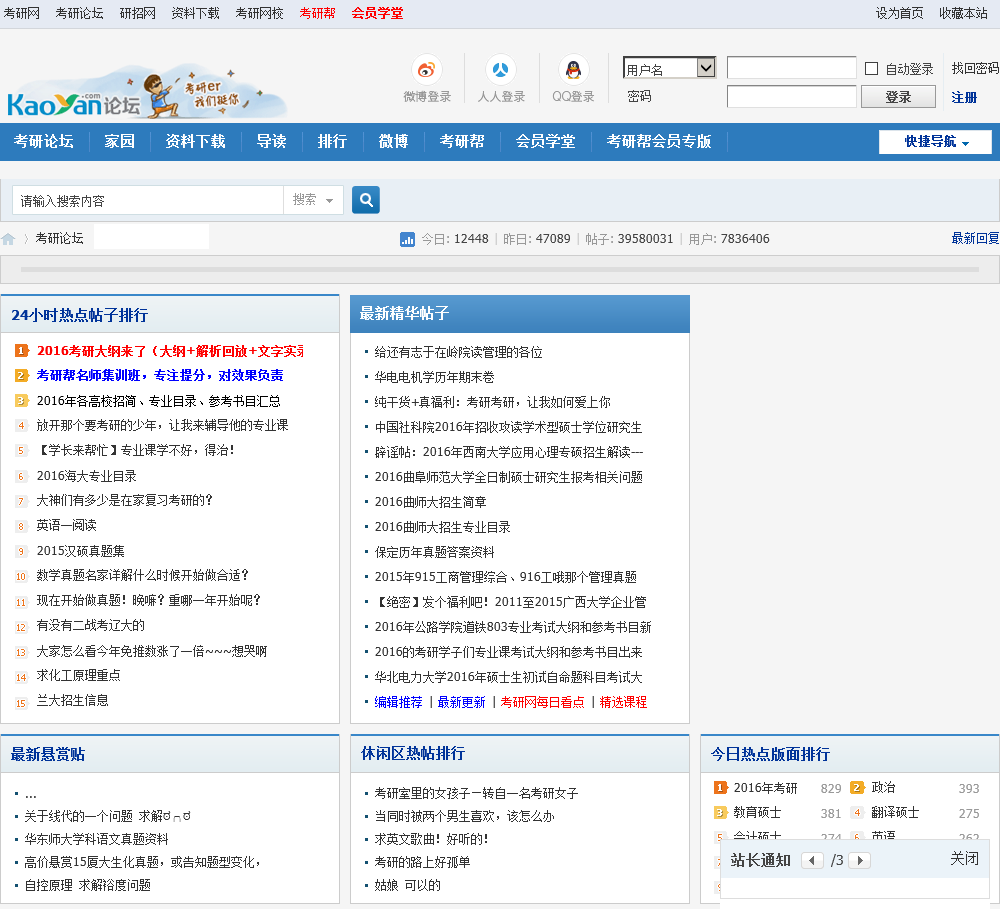Click the Kaoyan forum logo
Image resolution: width=1000 pixels, height=909 pixels.
point(145,92)
